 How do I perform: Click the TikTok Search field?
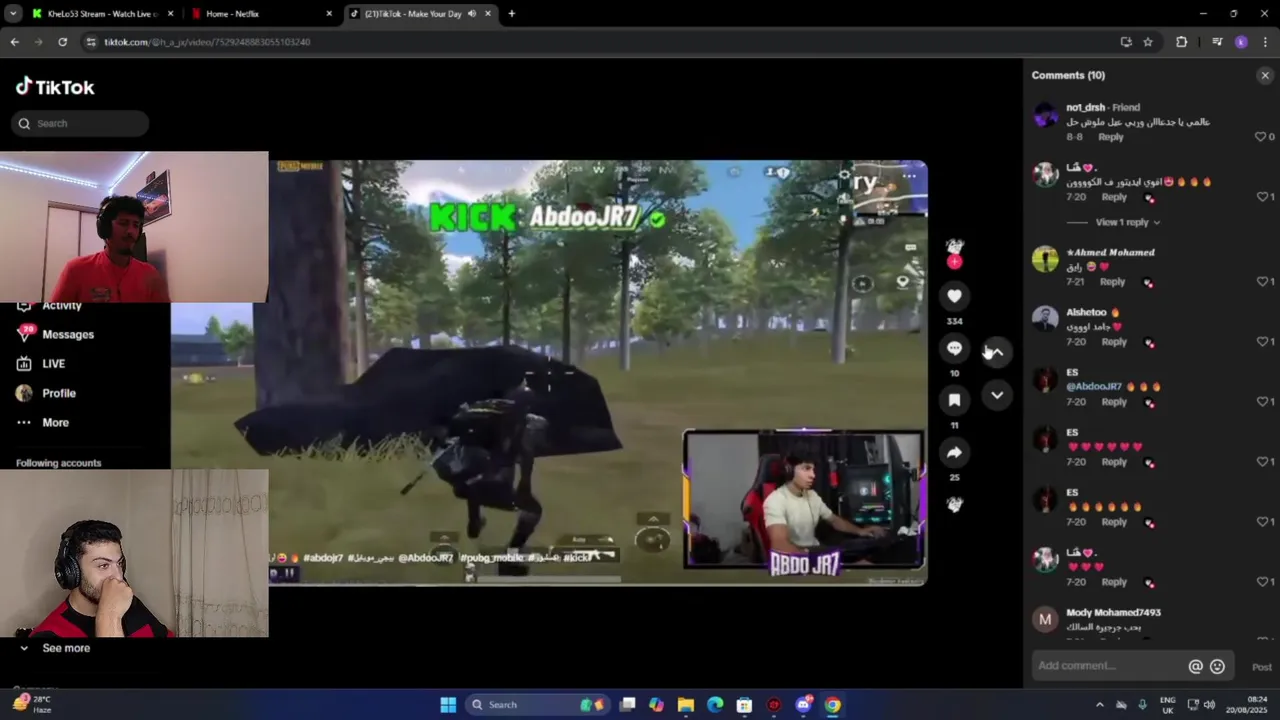pyautogui.click(x=80, y=123)
